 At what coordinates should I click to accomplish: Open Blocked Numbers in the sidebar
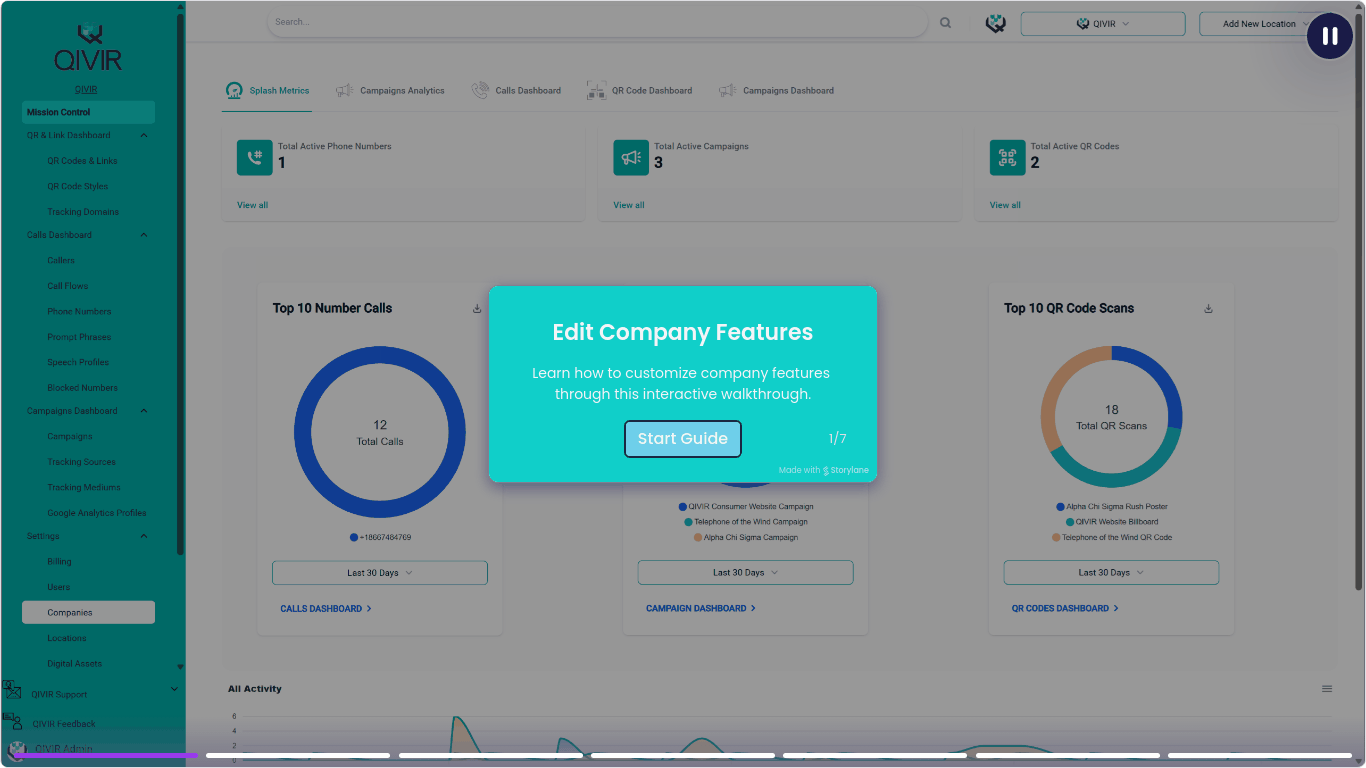tap(82, 388)
